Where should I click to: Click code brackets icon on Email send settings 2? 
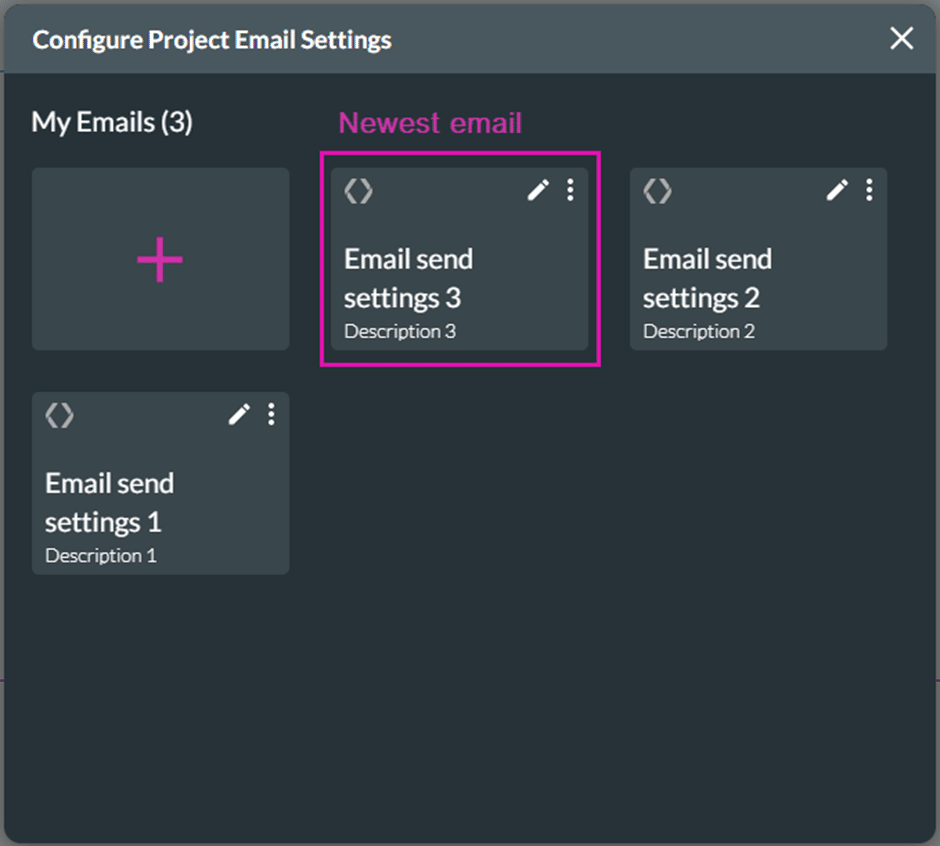pyautogui.click(x=657, y=191)
